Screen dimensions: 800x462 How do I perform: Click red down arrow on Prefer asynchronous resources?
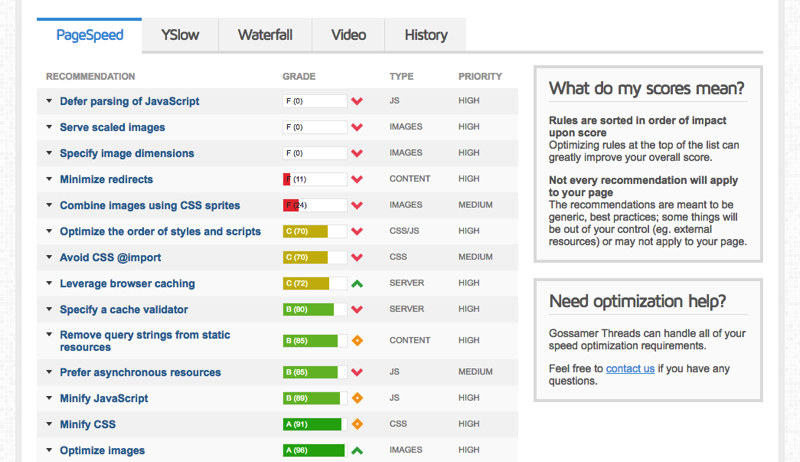[x=357, y=372]
